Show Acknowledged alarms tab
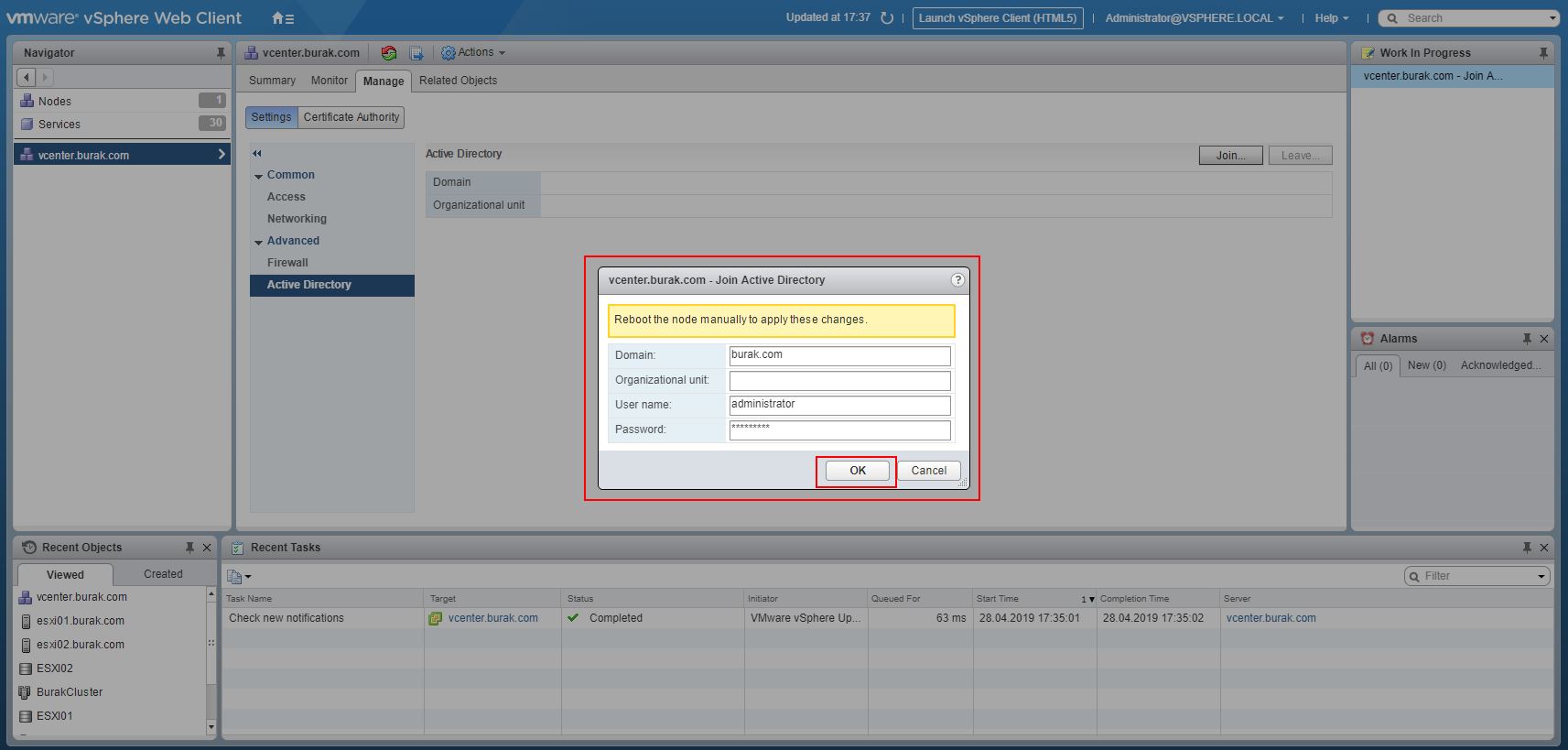This screenshot has width=1568, height=750. 1500,365
